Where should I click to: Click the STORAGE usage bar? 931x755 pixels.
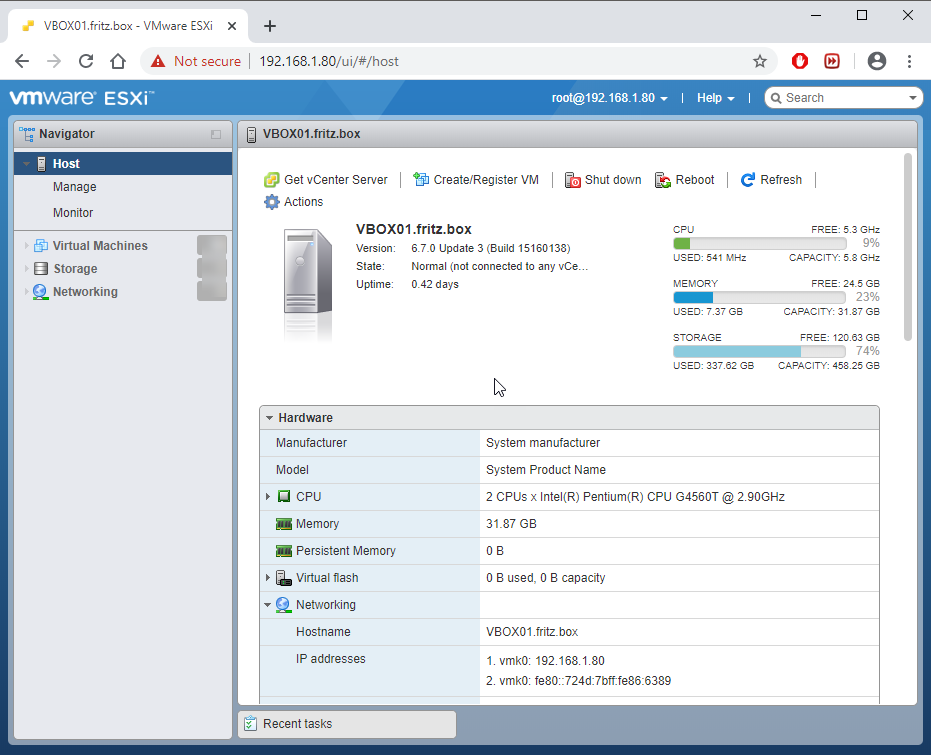point(759,351)
